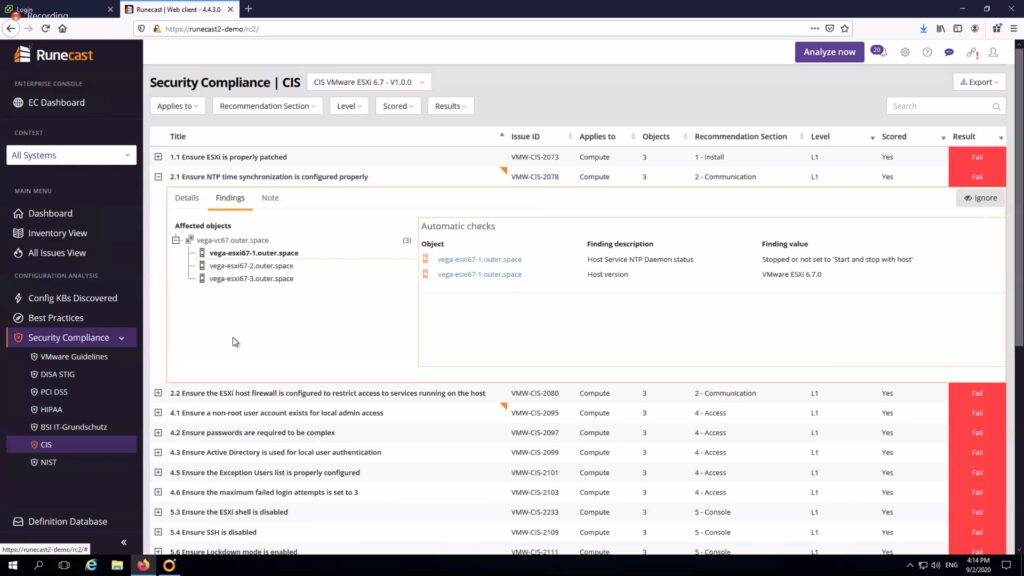Click the connection status icon
Image resolution: width=1024 pixels, height=576 pixels.
pos(972,52)
